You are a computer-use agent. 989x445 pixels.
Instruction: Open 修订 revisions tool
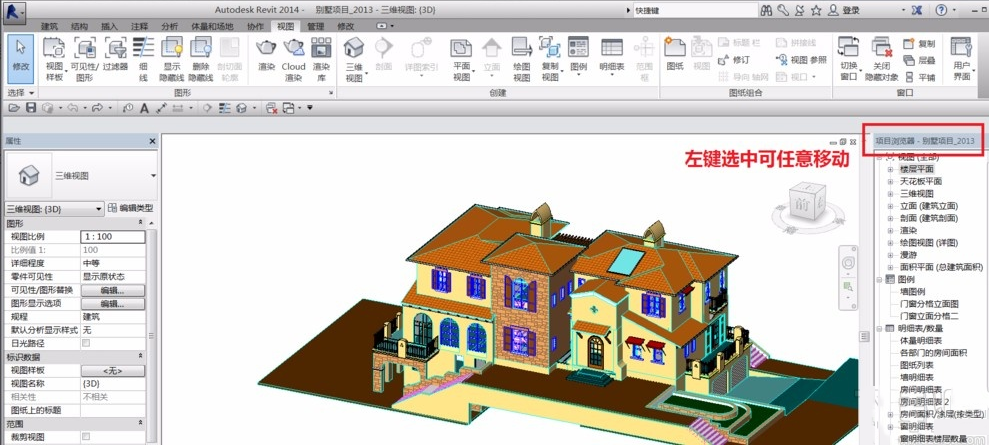734,60
